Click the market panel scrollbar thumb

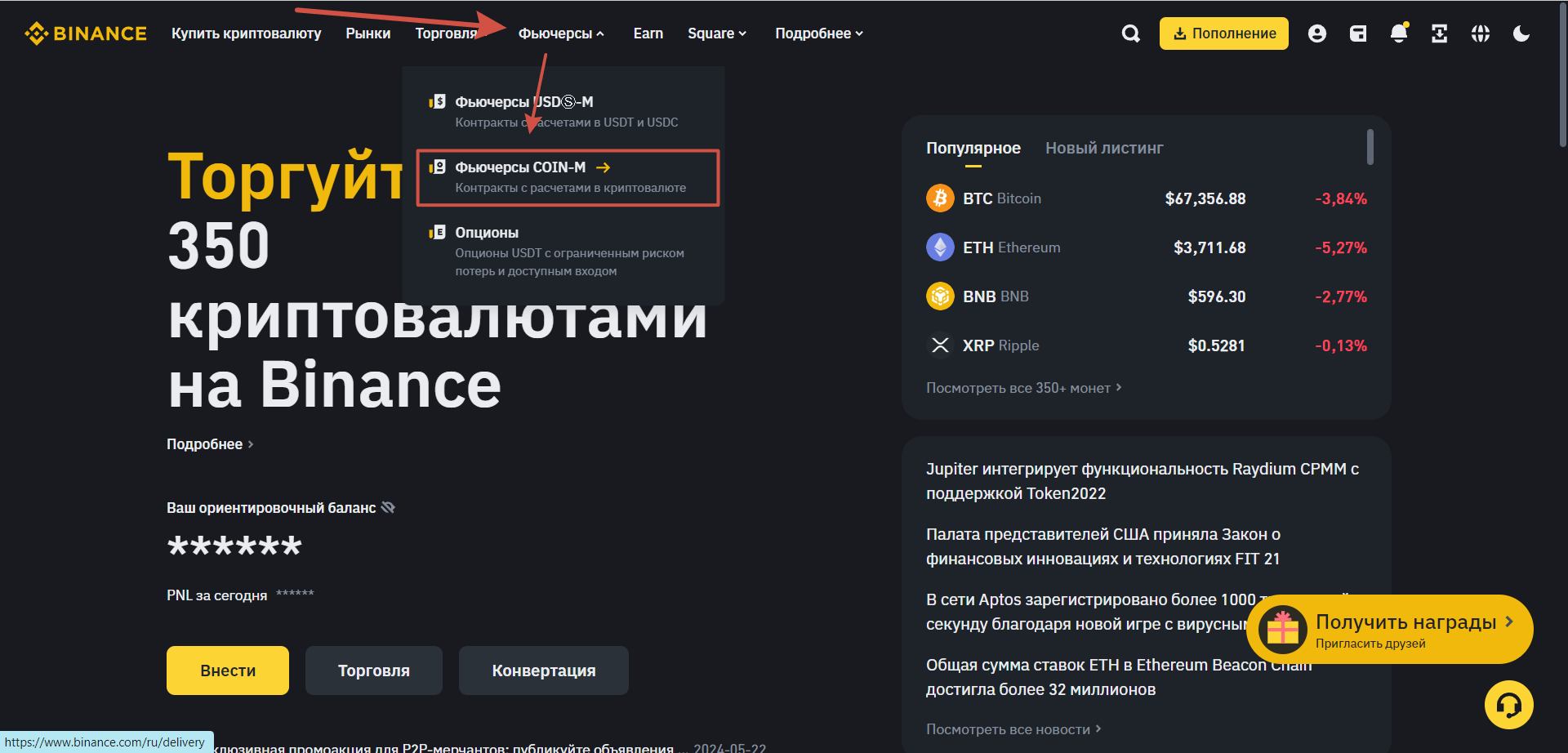click(1370, 147)
